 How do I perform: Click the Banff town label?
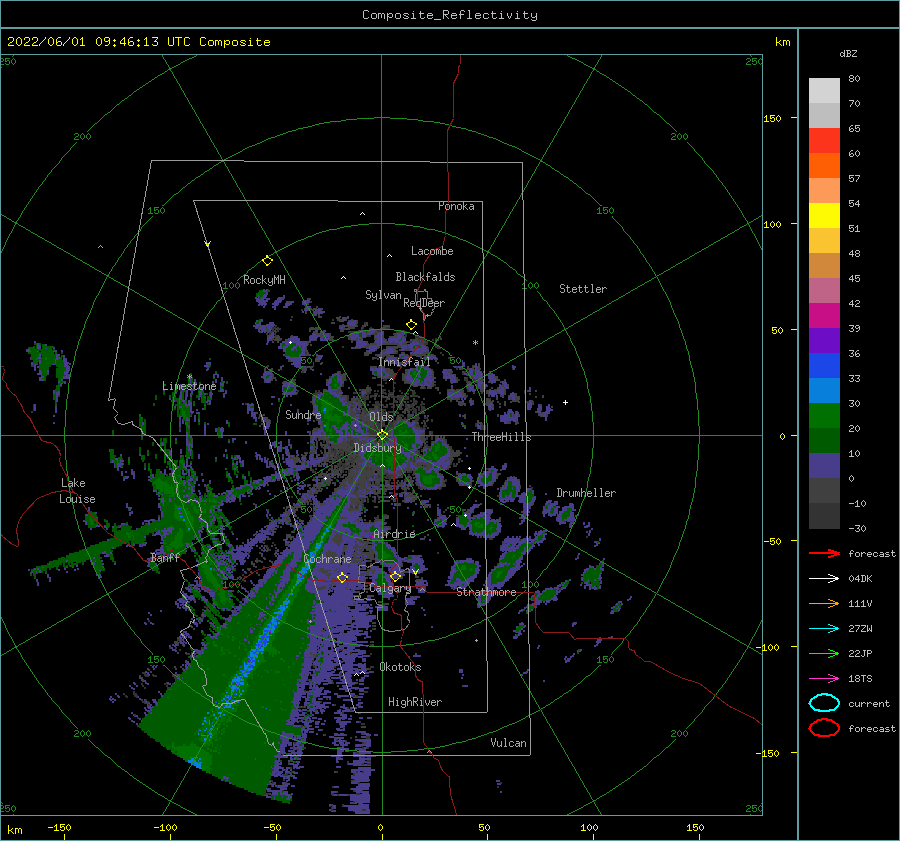coord(165,557)
